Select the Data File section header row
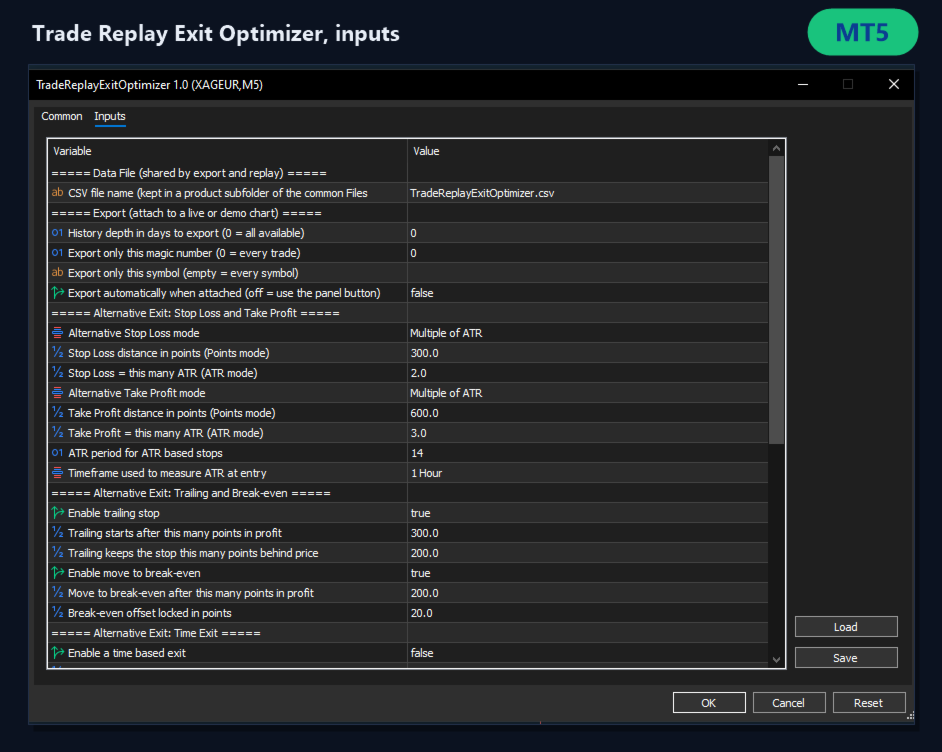This screenshot has height=752, width=942. coord(408,173)
